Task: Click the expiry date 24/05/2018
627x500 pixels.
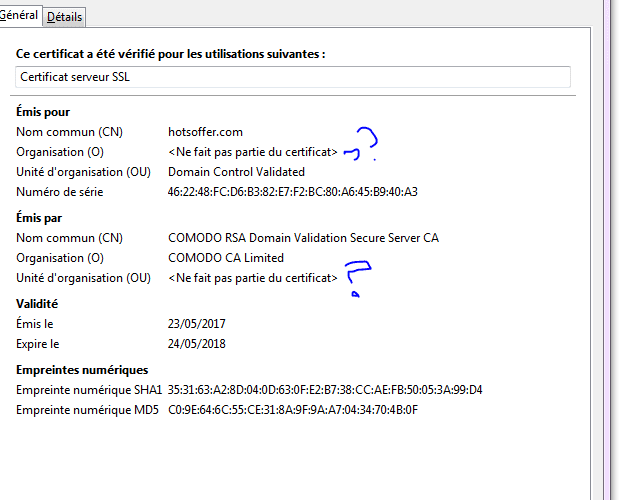Action: (198, 344)
